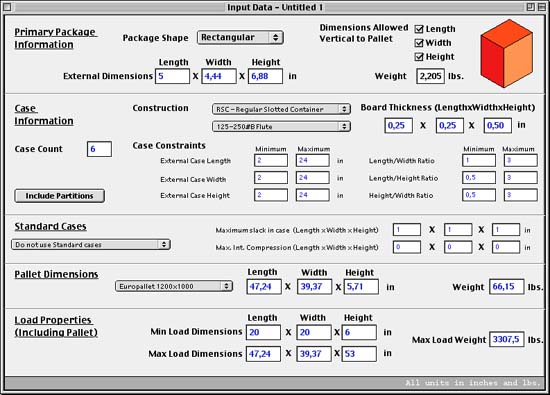
Task: Click the pallet Weight field 66,15
Action: click(507, 287)
